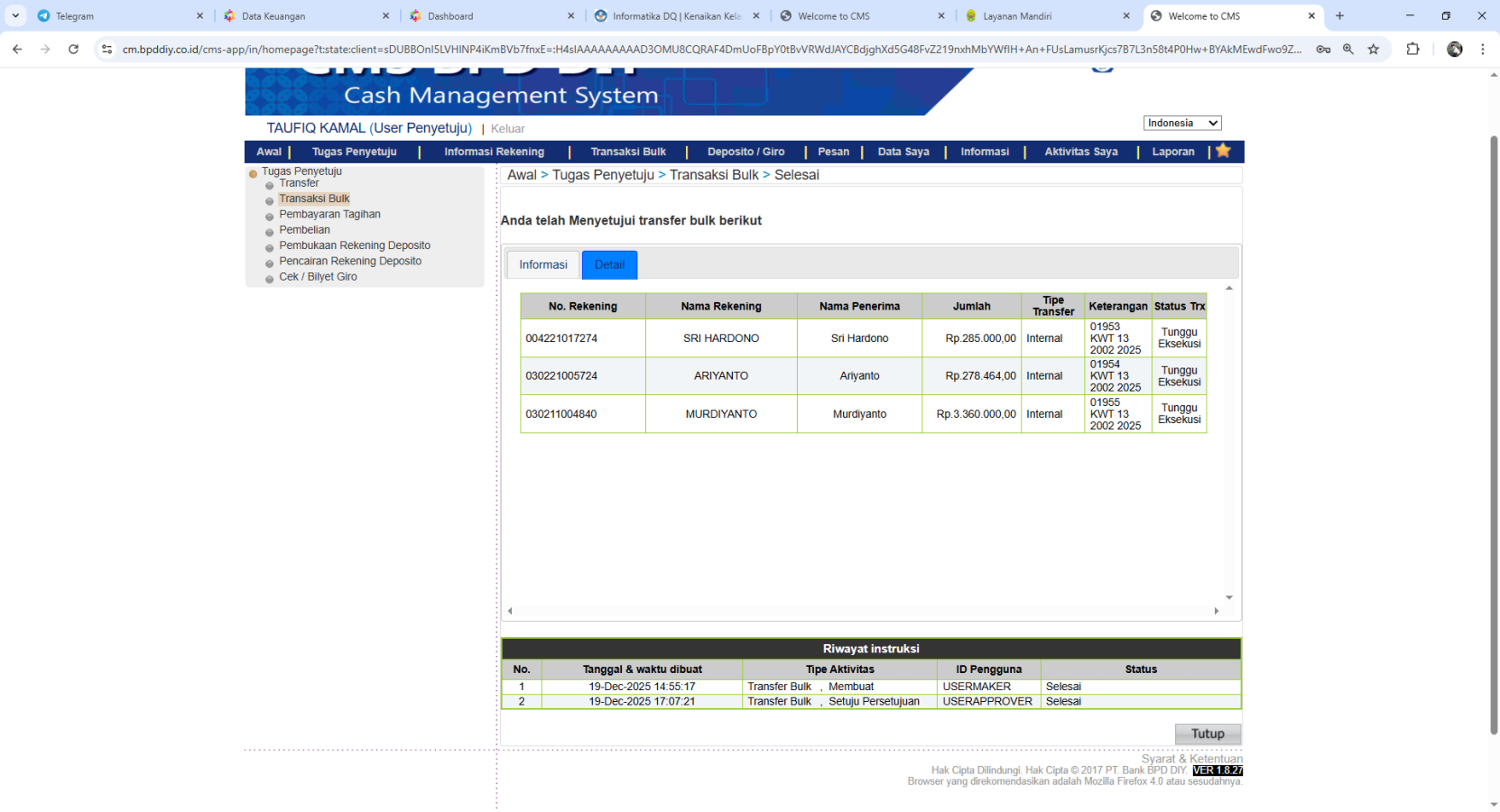Switch to the Informasi tab
This screenshot has width=1500, height=812.
click(x=542, y=264)
